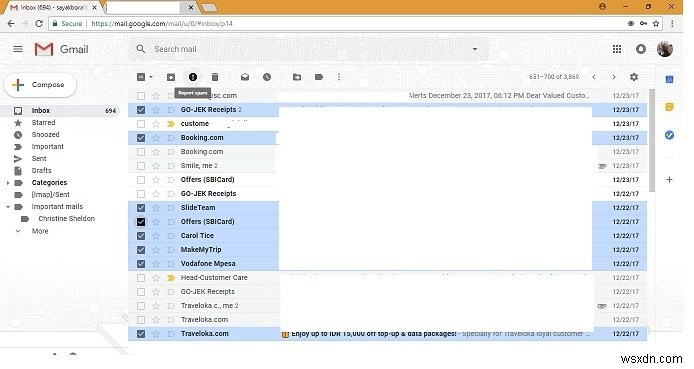The image size is (694, 369).
Task: Open the notifications bell
Action: pyautogui.click(x=640, y=49)
